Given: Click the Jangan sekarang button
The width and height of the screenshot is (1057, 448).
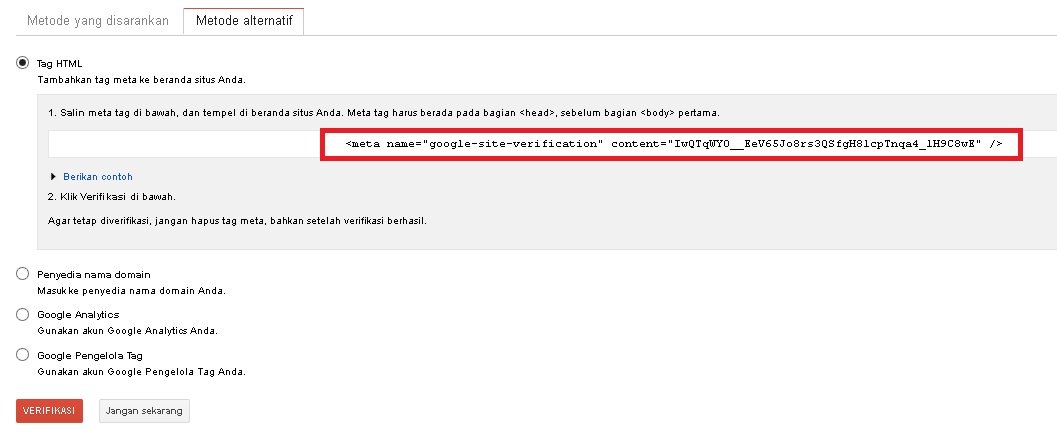Looking at the screenshot, I should (145, 411).
